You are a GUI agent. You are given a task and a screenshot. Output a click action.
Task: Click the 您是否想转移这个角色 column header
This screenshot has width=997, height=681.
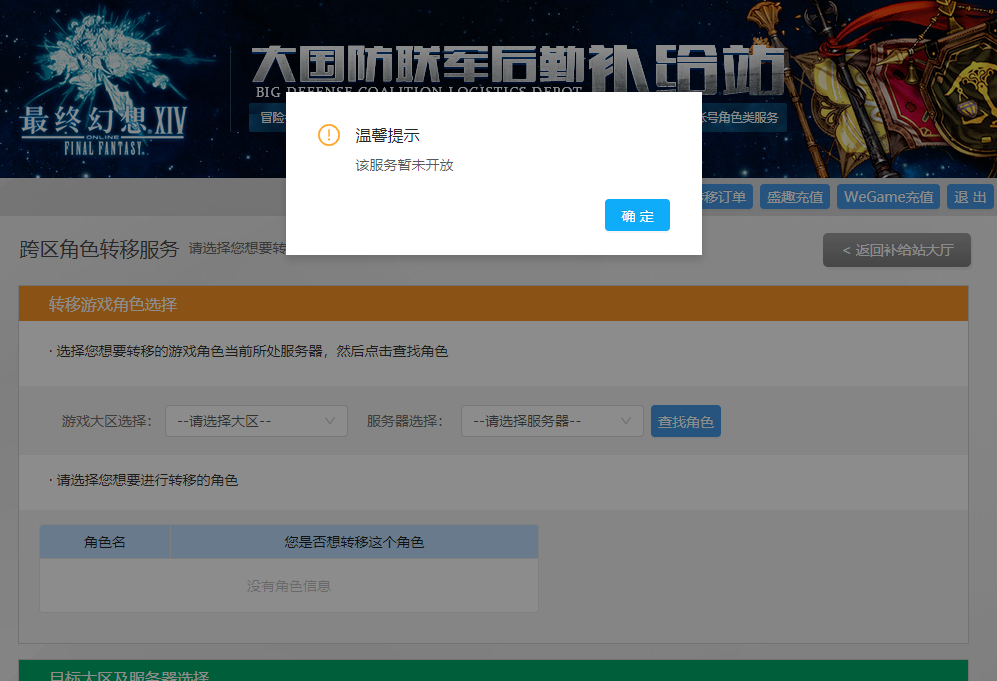pos(354,542)
